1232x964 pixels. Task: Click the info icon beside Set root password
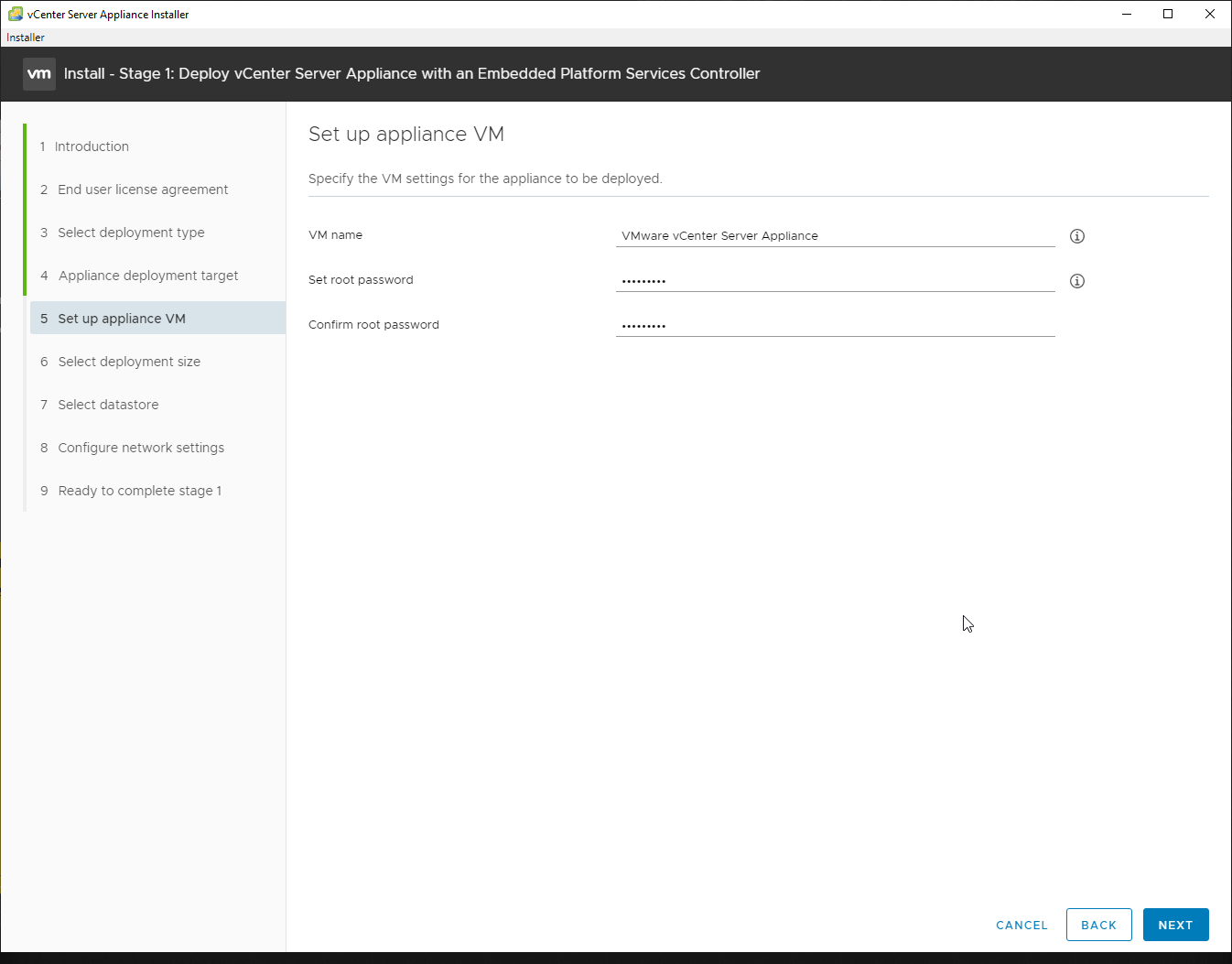click(1077, 281)
